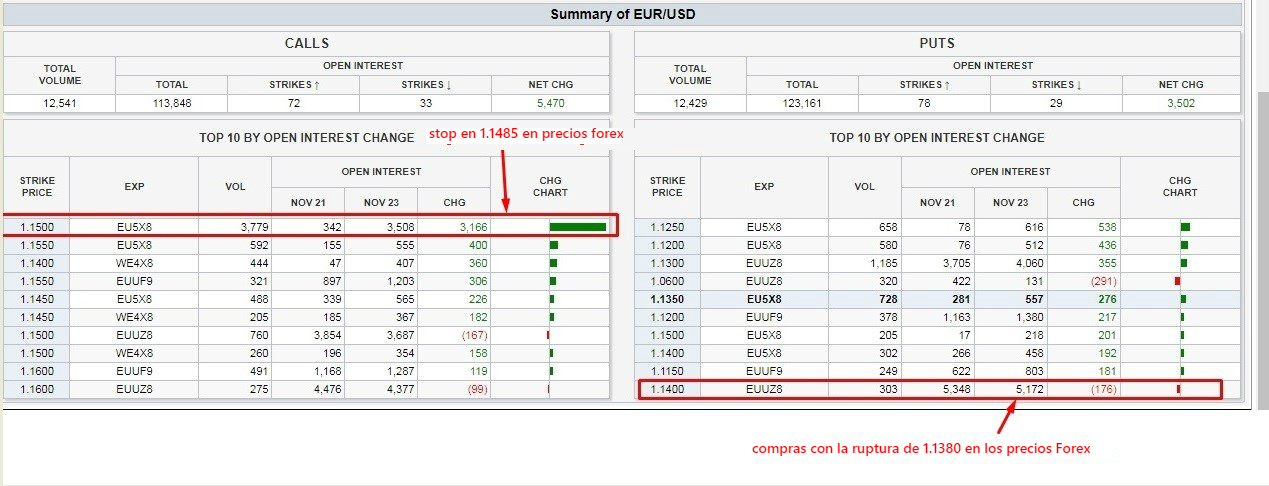Click the down-arrow Strikes header under Calls

click(426, 85)
